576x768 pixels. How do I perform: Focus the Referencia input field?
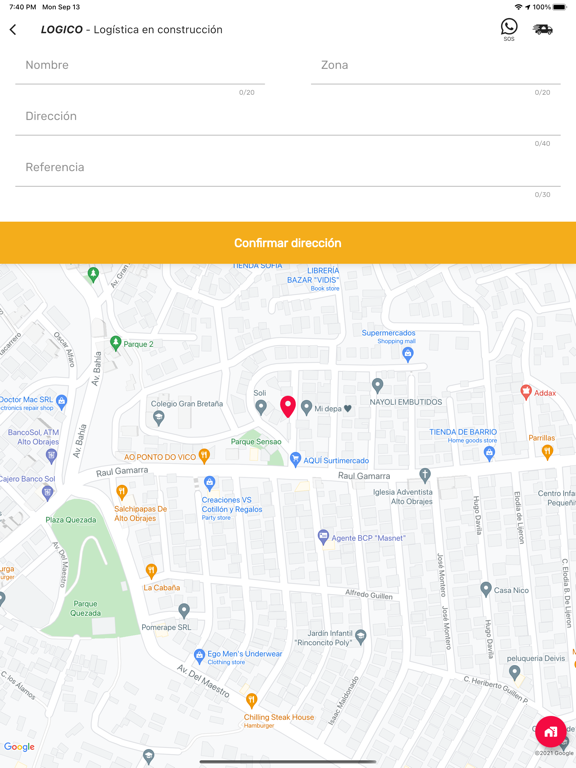coord(288,171)
